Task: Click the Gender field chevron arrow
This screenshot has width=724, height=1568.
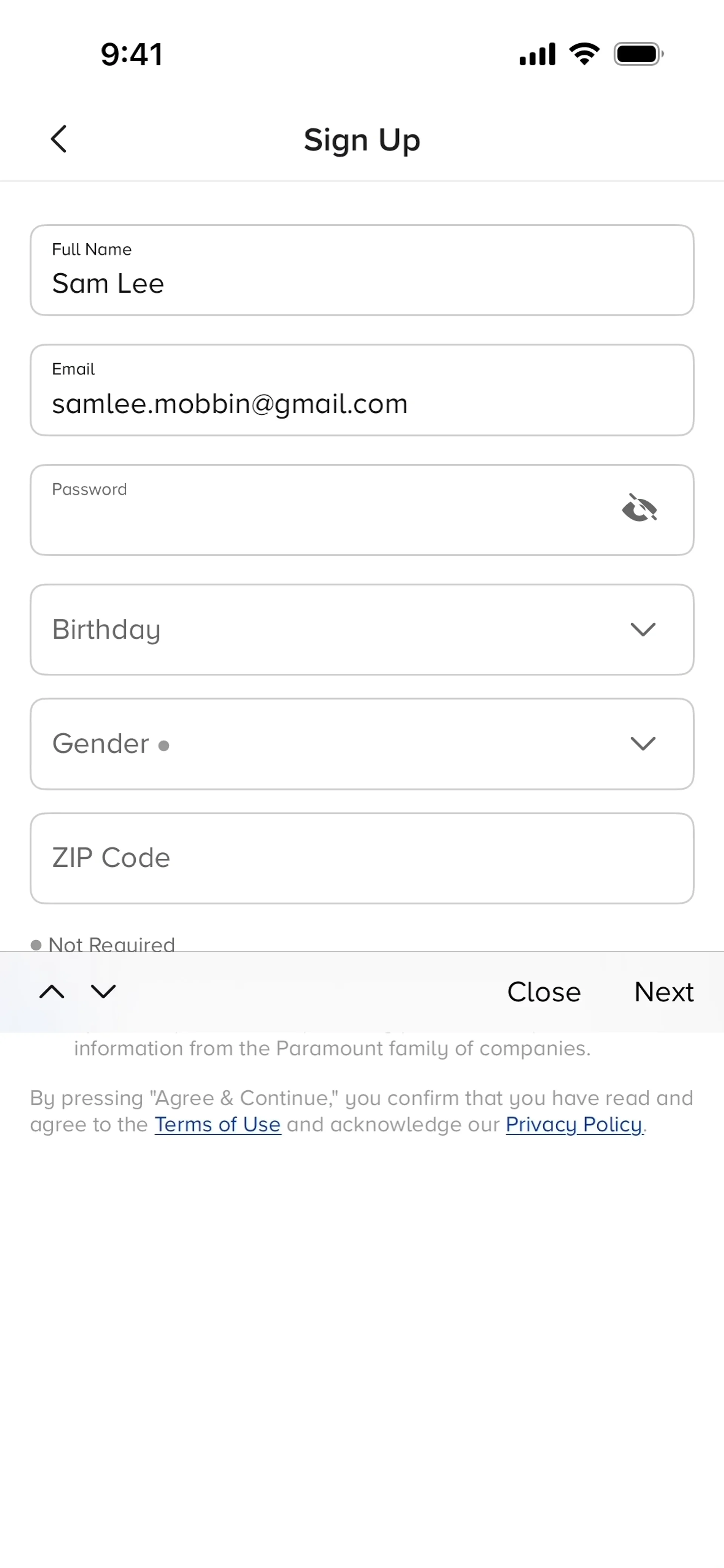Action: pos(643,743)
